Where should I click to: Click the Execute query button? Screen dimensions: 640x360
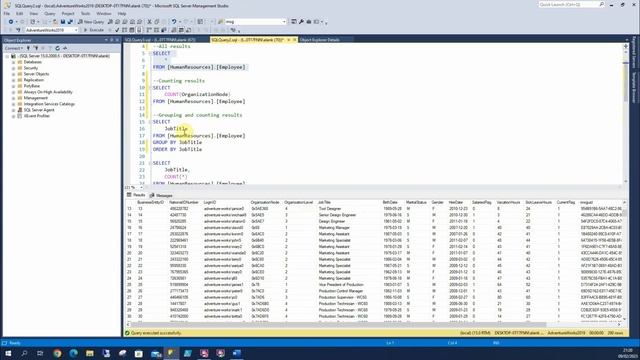tap(93, 30)
